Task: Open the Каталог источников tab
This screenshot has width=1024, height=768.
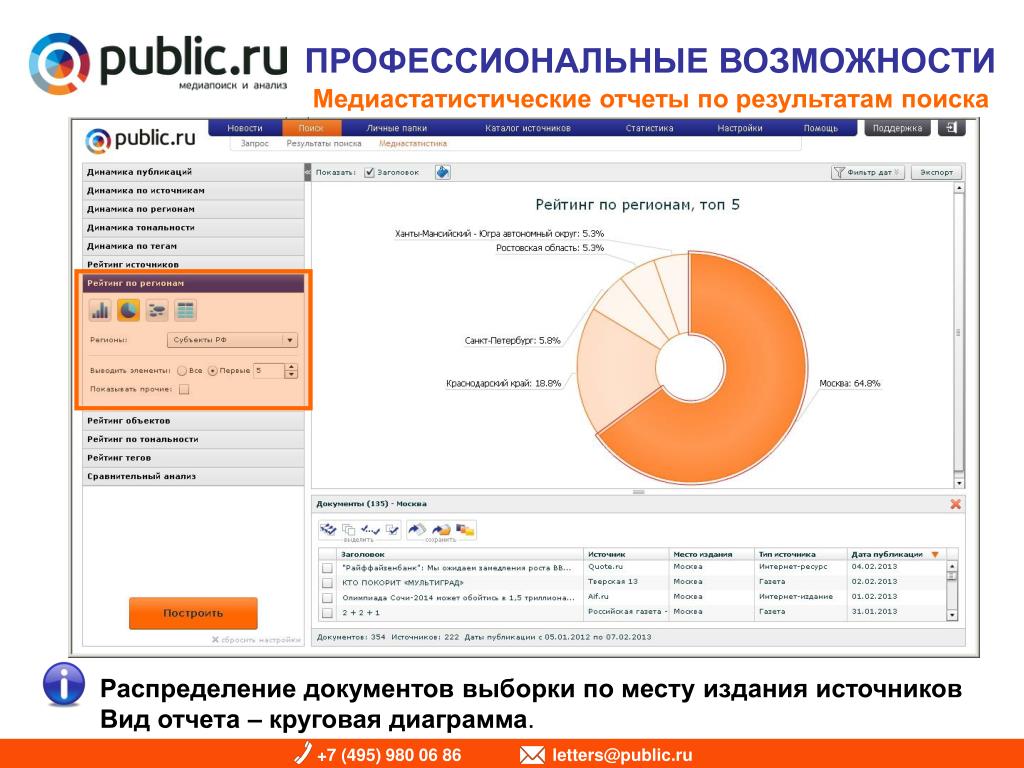Action: (x=528, y=128)
